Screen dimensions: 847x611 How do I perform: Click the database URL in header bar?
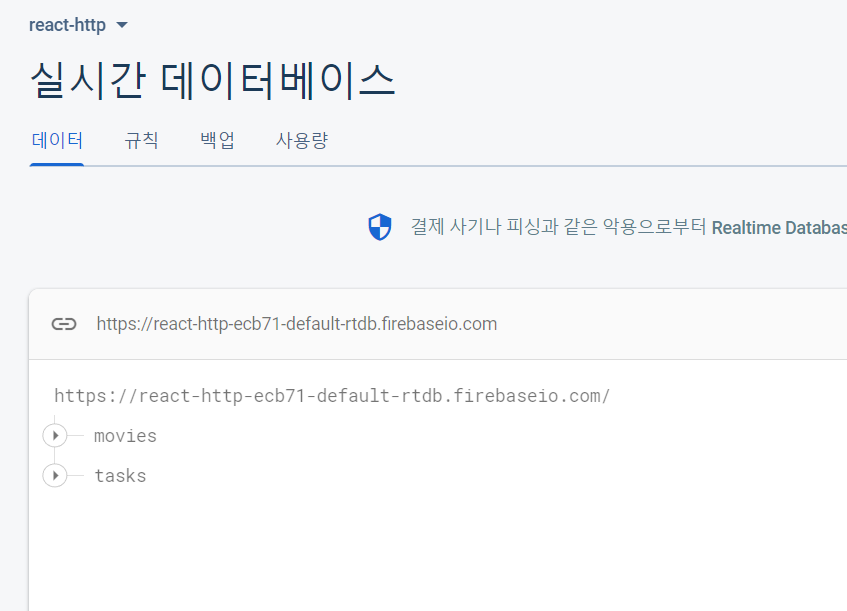[x=297, y=324]
